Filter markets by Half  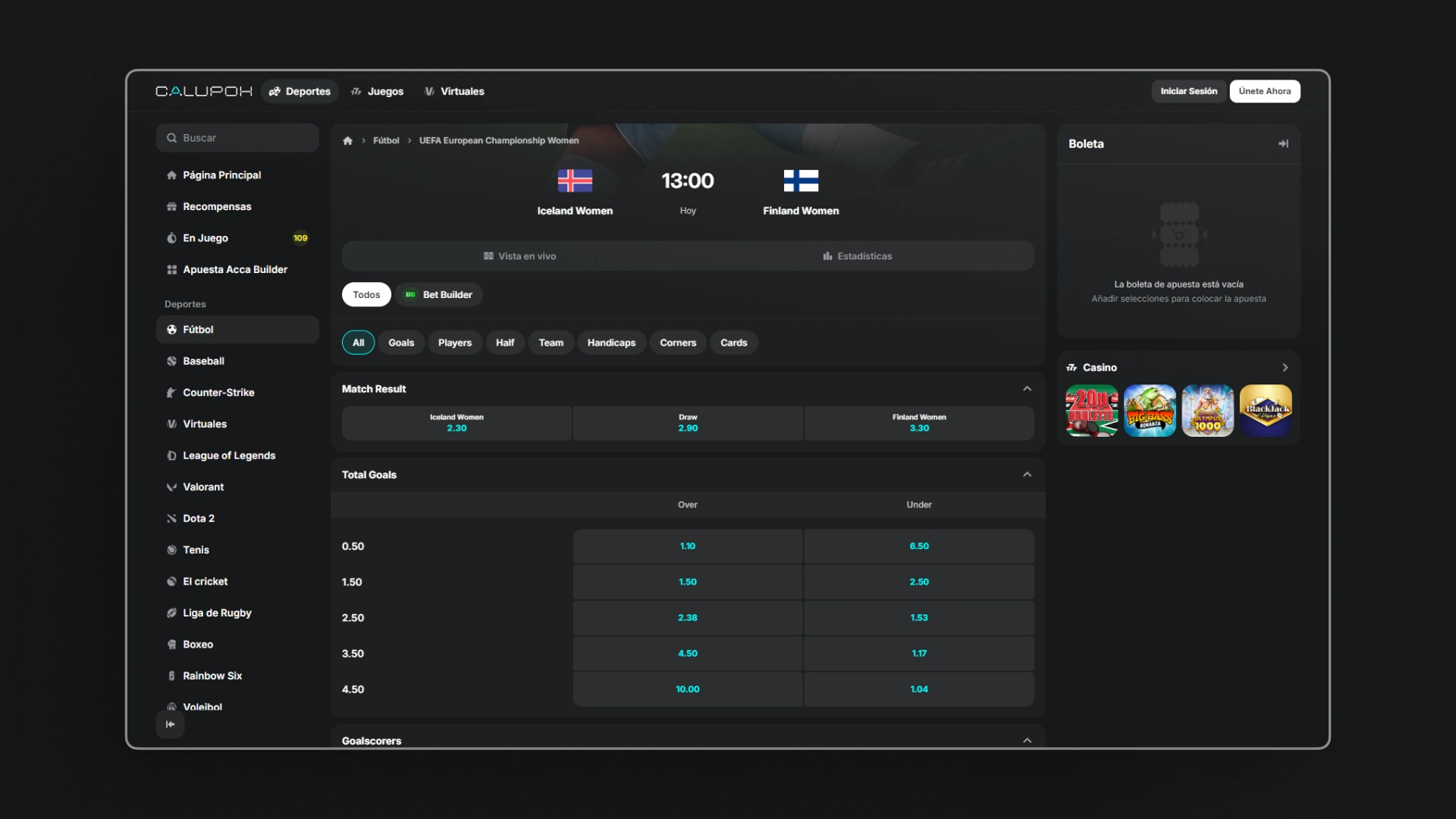pyautogui.click(x=505, y=343)
